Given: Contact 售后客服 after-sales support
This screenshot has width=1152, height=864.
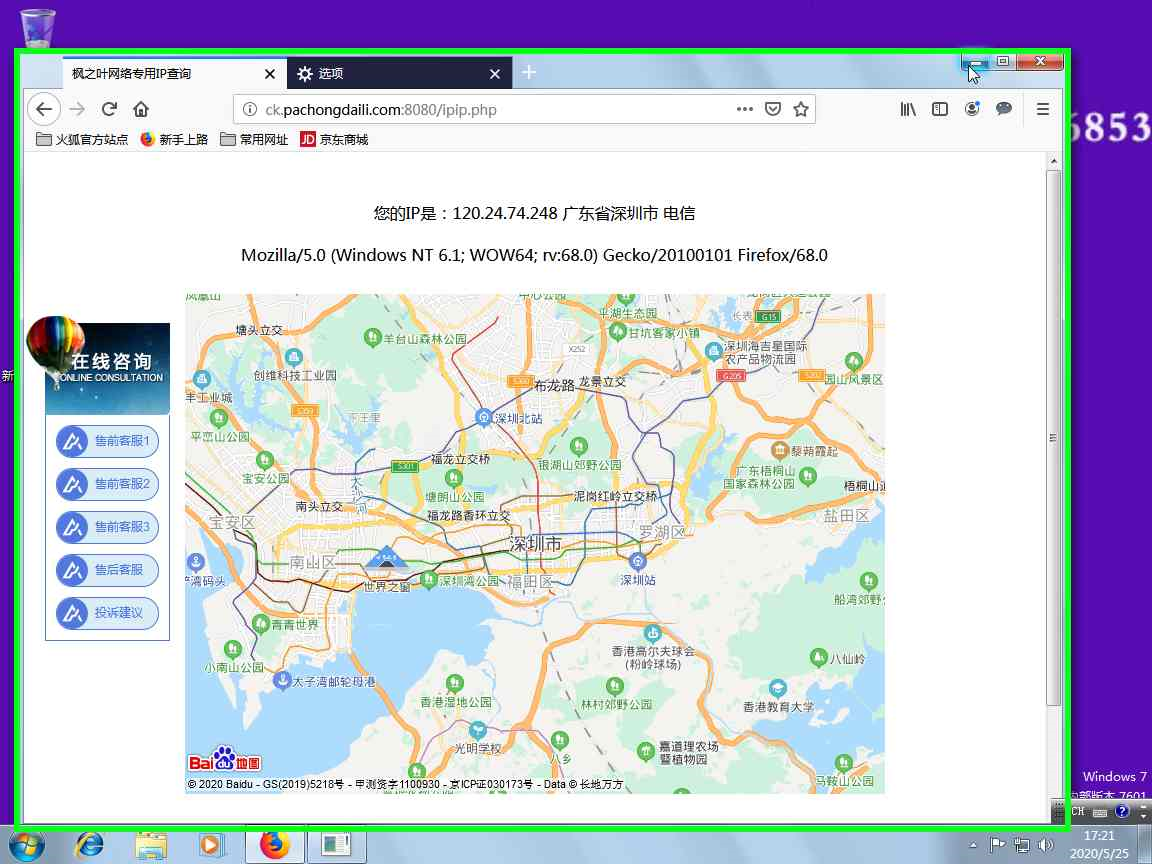Looking at the screenshot, I should [x=107, y=570].
